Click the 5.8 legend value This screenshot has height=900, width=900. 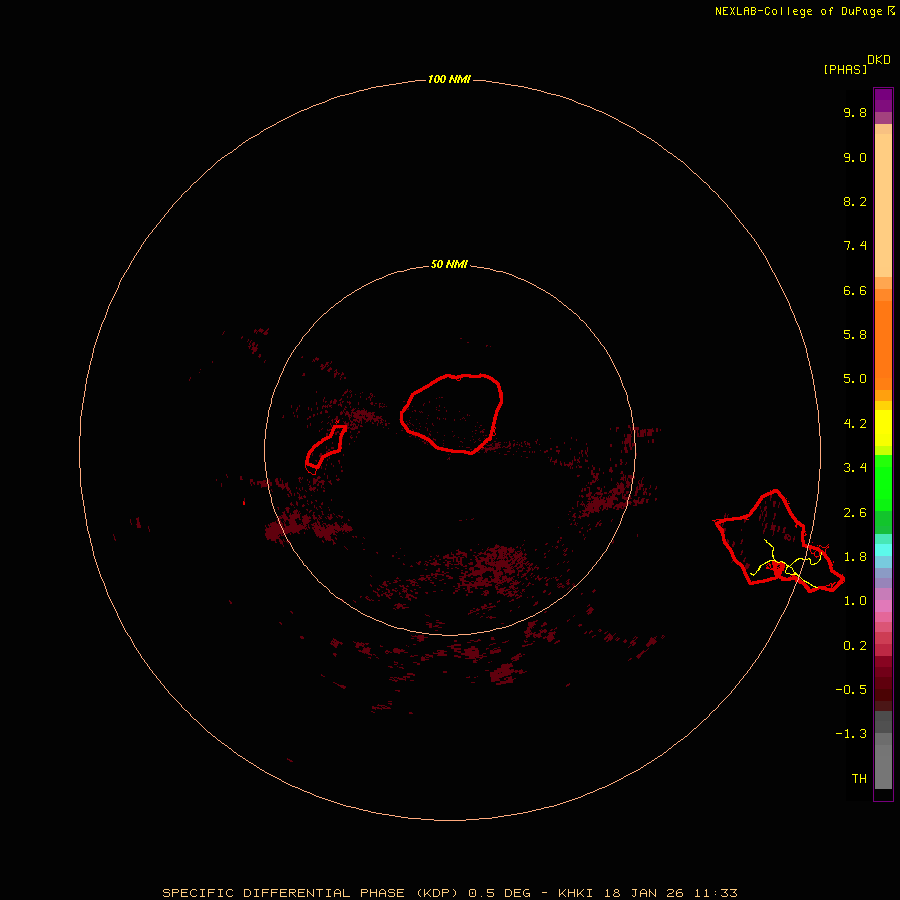pyautogui.click(x=855, y=335)
